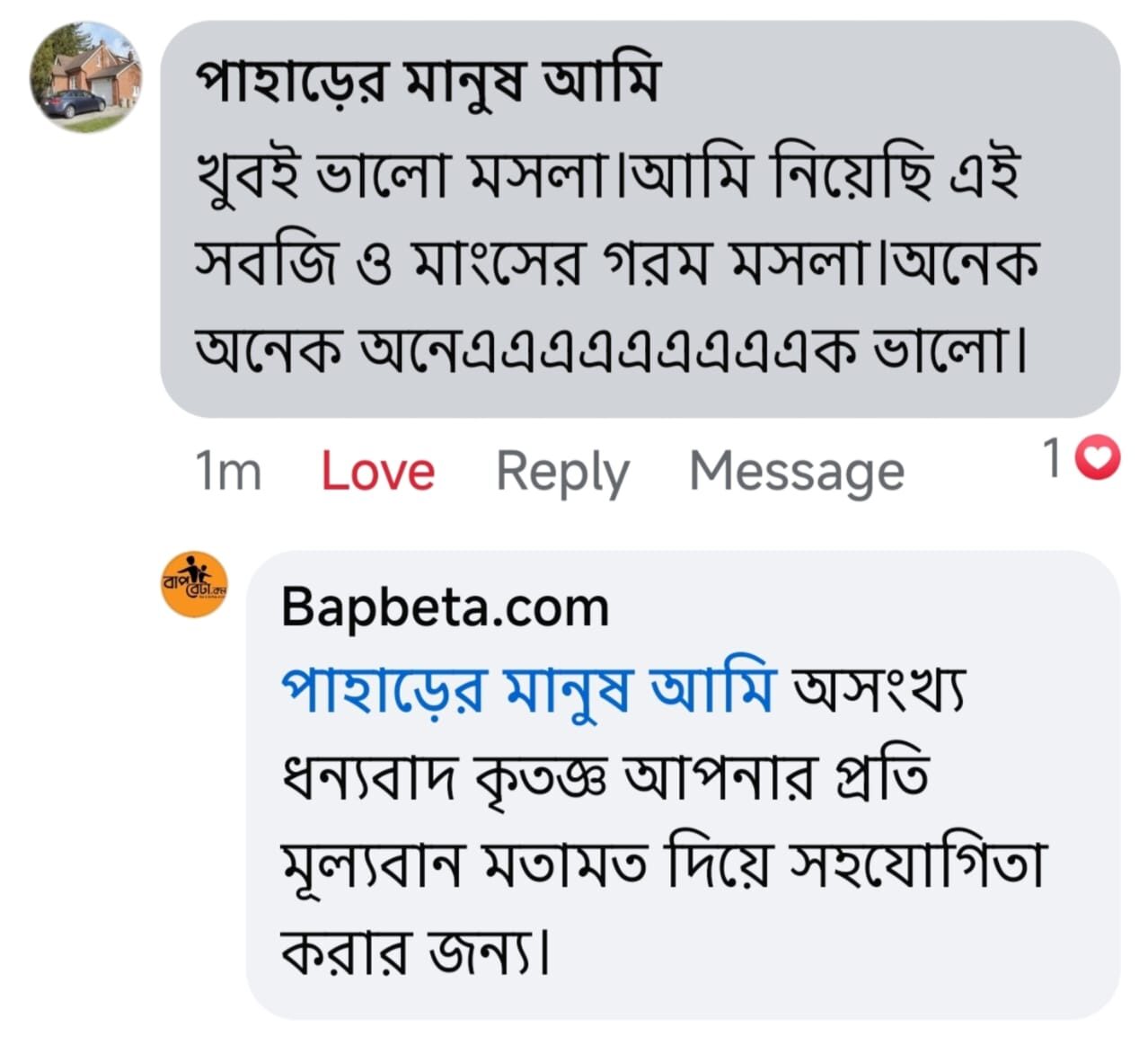Click the orange Bapbeta.com logo avatar
Image resolution: width=1148 pixels, height=1045 pixels.
click(x=193, y=584)
